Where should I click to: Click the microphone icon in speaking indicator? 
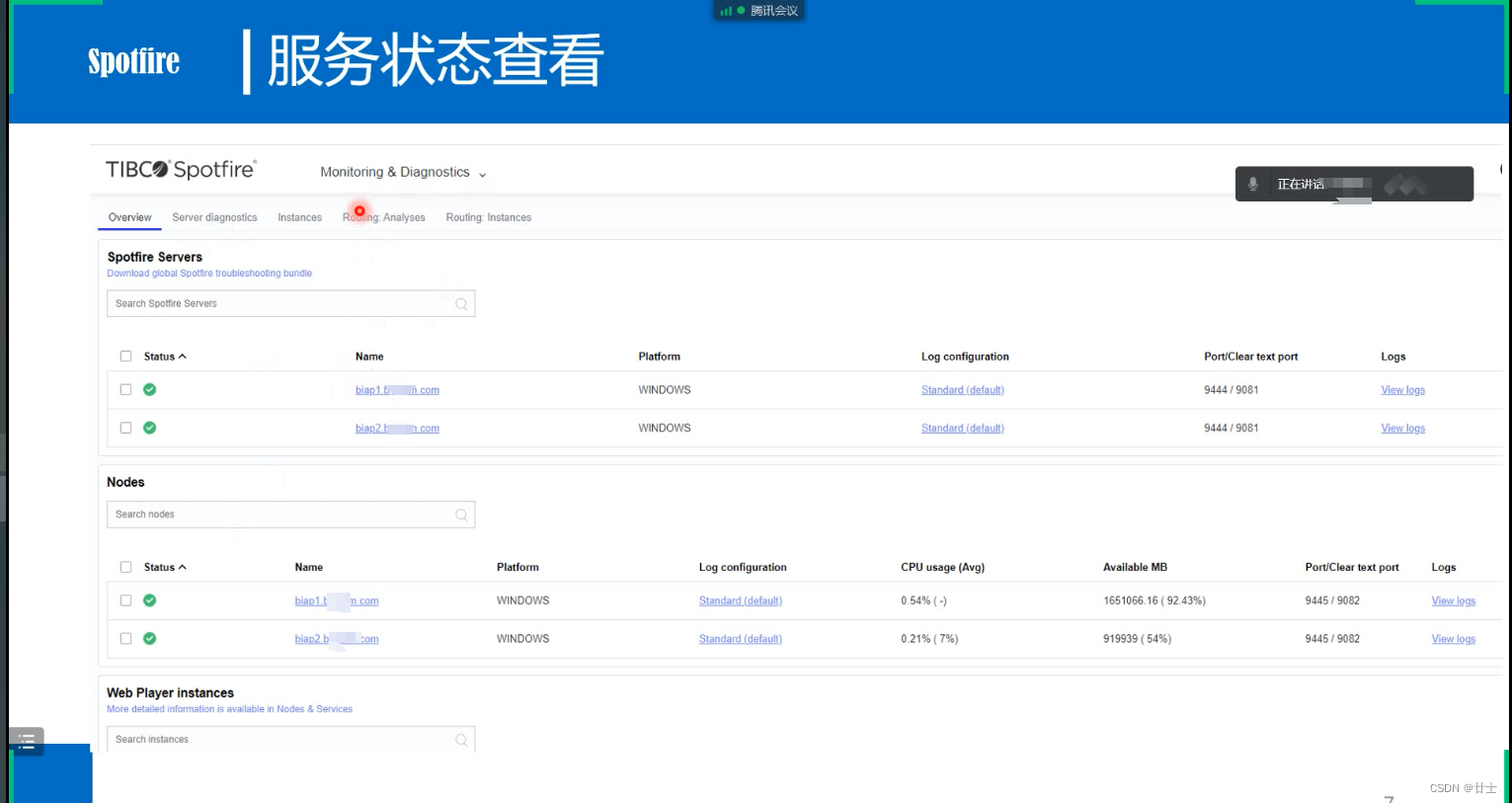coord(1253,184)
